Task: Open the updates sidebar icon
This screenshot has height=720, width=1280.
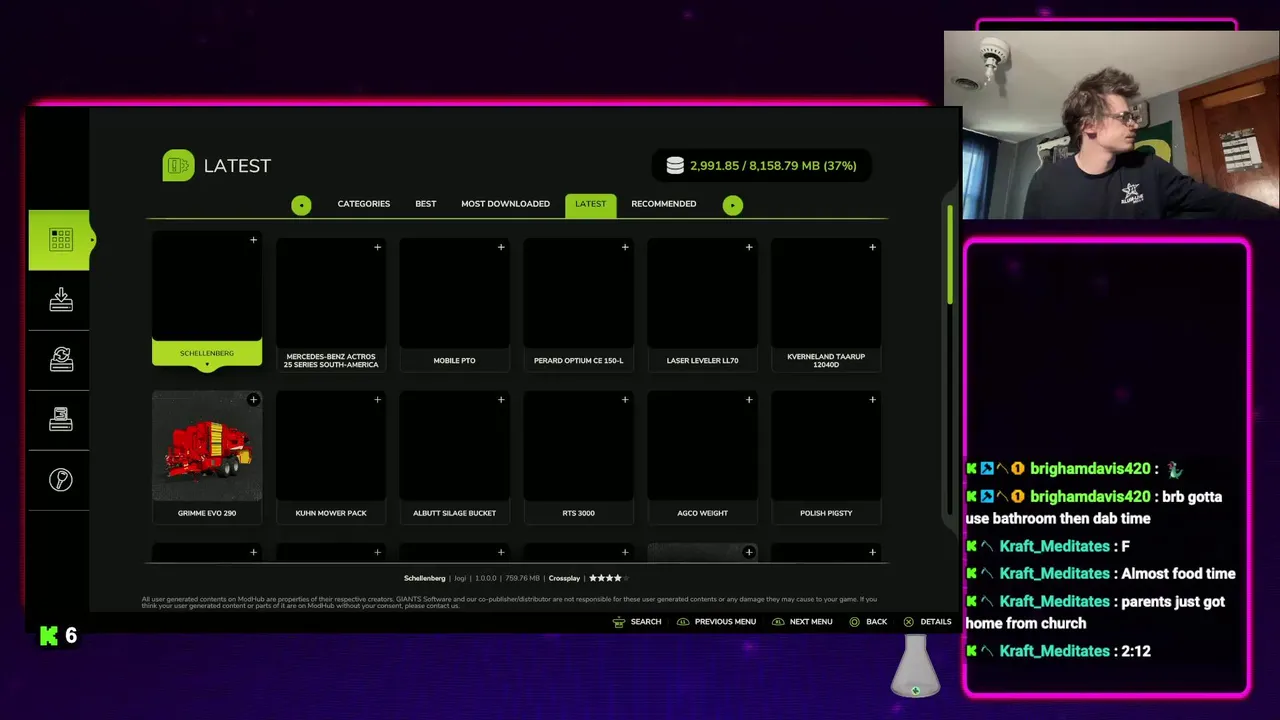Action: [61, 359]
